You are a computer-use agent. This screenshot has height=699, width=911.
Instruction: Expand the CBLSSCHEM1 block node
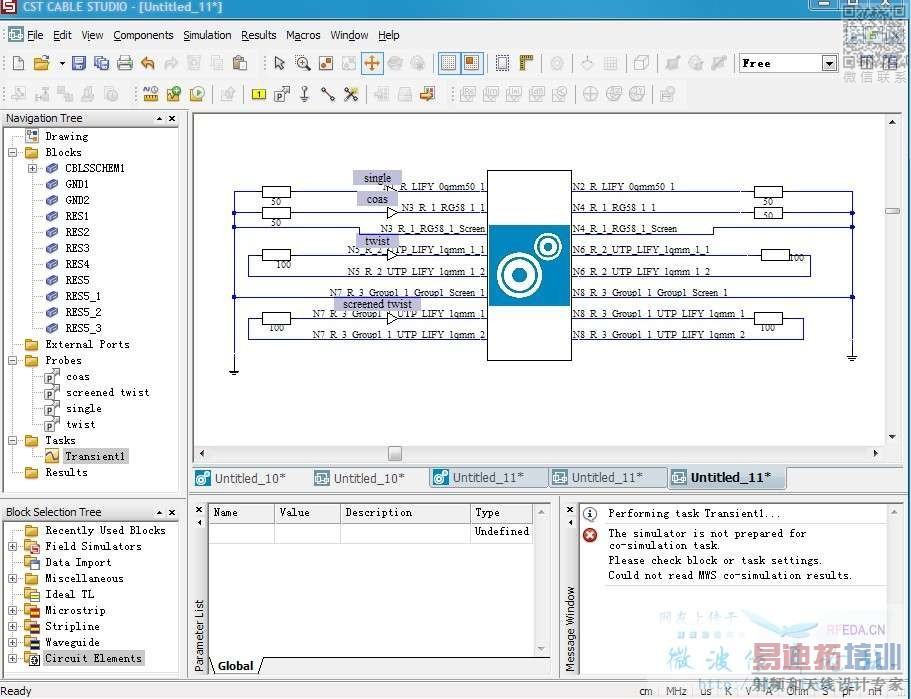tap(32, 168)
